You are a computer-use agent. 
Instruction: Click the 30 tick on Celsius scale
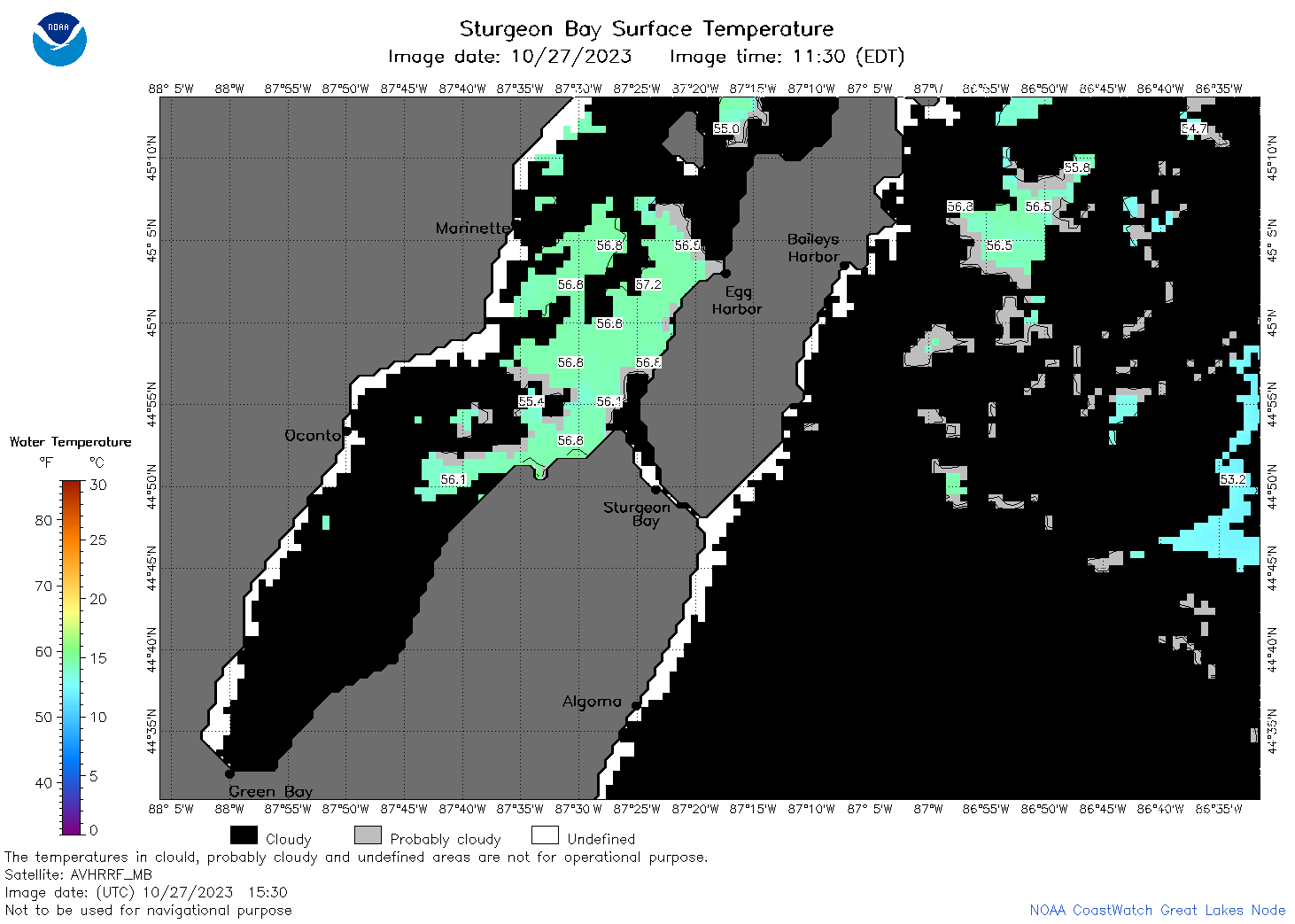pyautogui.click(x=98, y=485)
